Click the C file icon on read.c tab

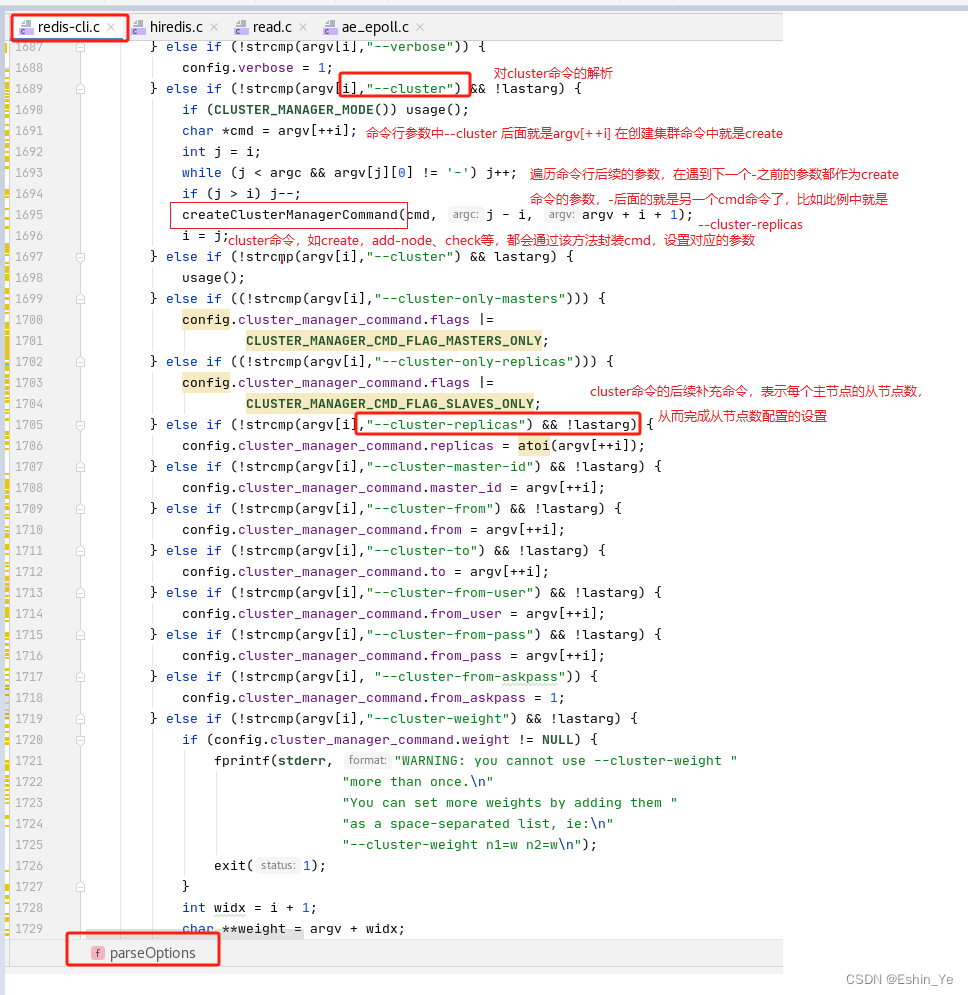[x=241, y=27]
